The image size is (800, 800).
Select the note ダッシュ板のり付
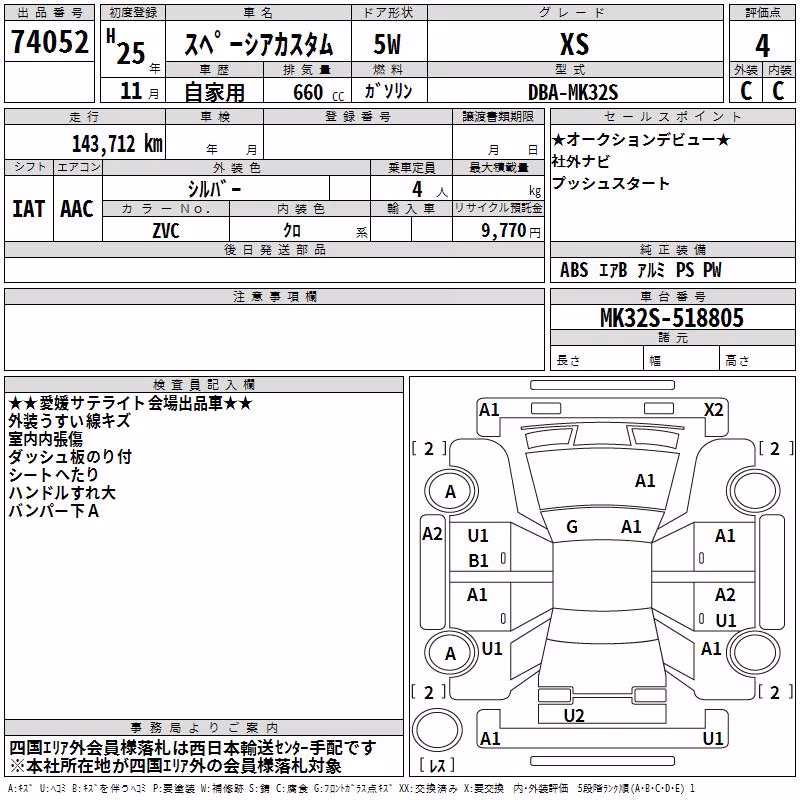pos(70,457)
